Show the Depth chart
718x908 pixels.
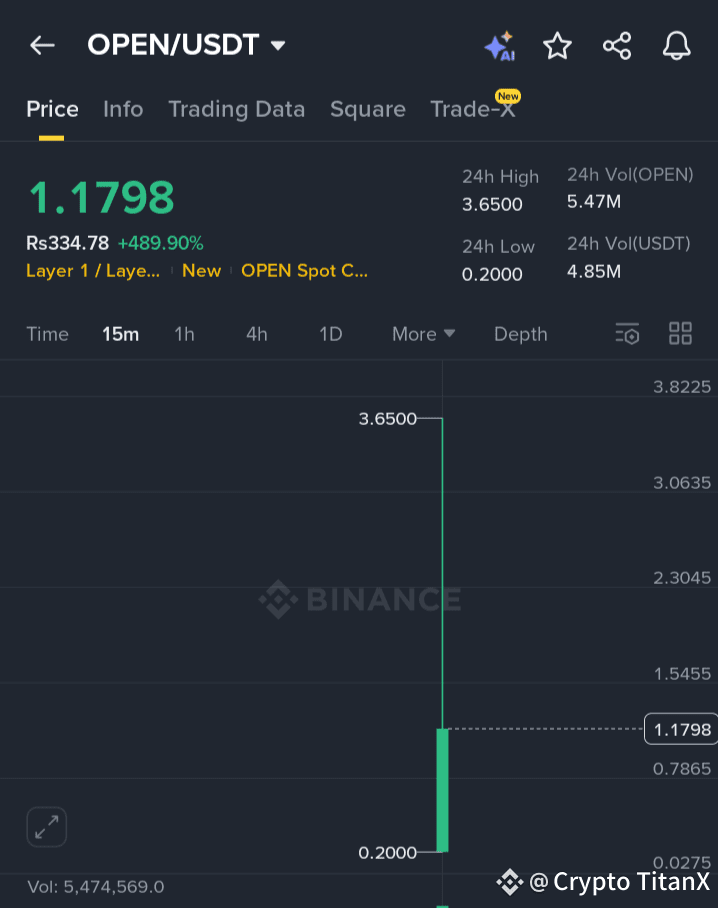point(521,334)
